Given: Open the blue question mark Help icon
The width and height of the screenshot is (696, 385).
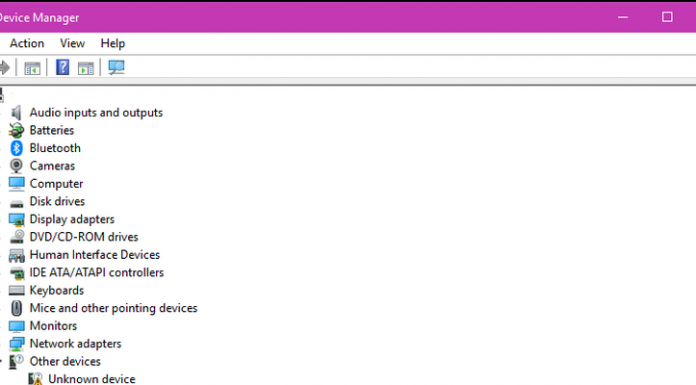Looking at the screenshot, I should click(63, 67).
